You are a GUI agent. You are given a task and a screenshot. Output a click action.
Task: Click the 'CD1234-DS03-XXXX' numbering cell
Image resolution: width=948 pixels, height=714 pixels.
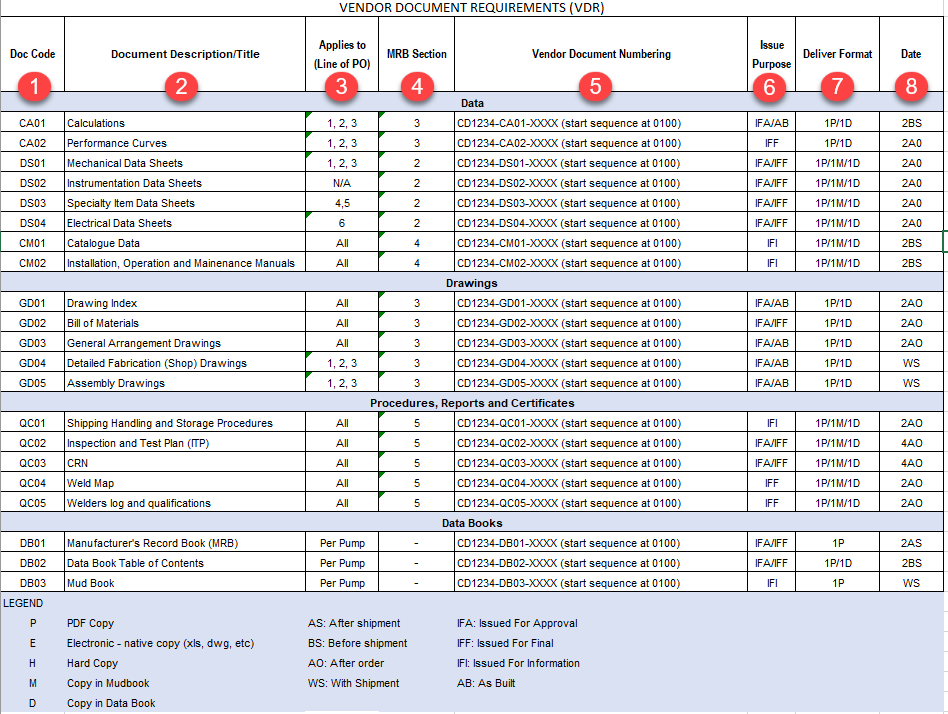click(x=601, y=203)
